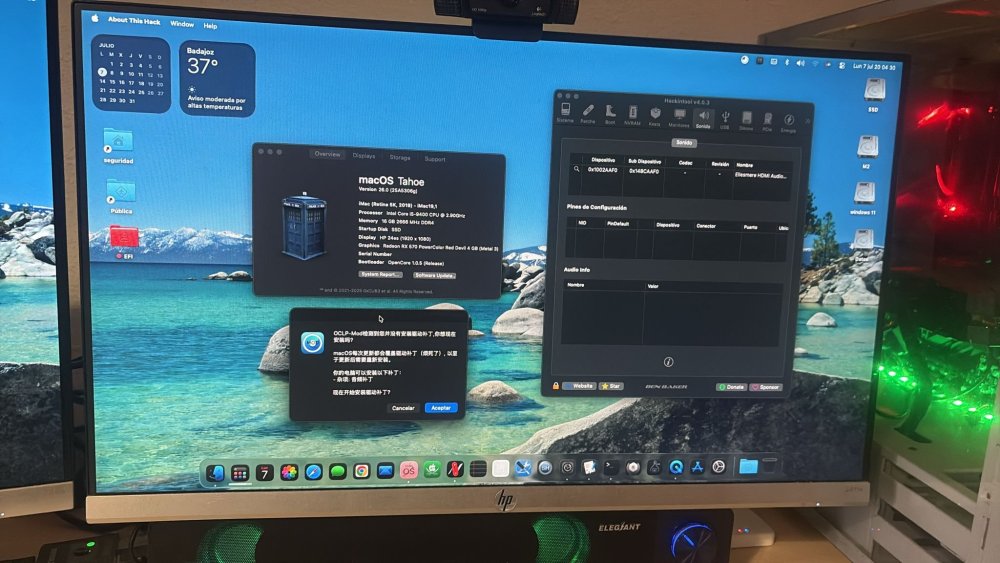Click the Software Update button
1000x563 pixels.
coord(434,275)
